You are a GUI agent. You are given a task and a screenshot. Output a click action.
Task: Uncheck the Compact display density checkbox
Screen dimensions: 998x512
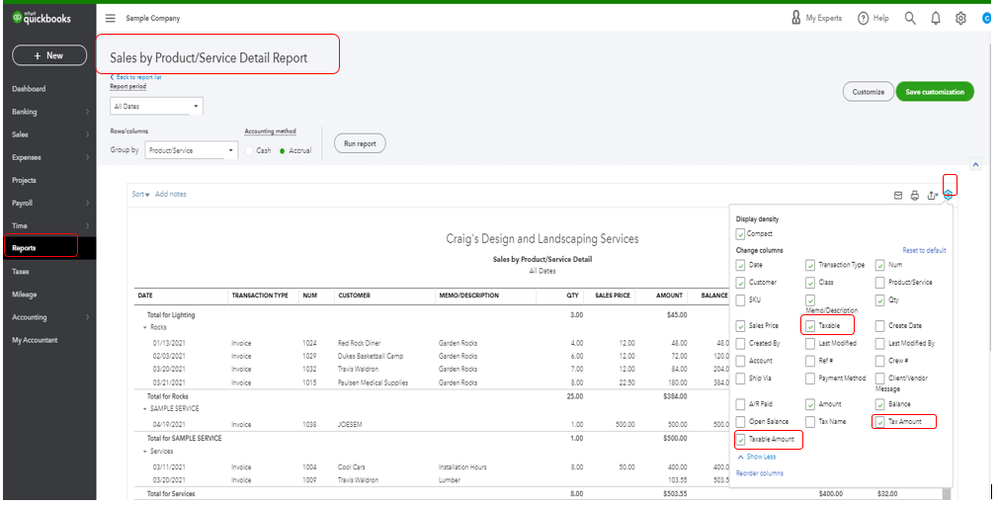740,234
